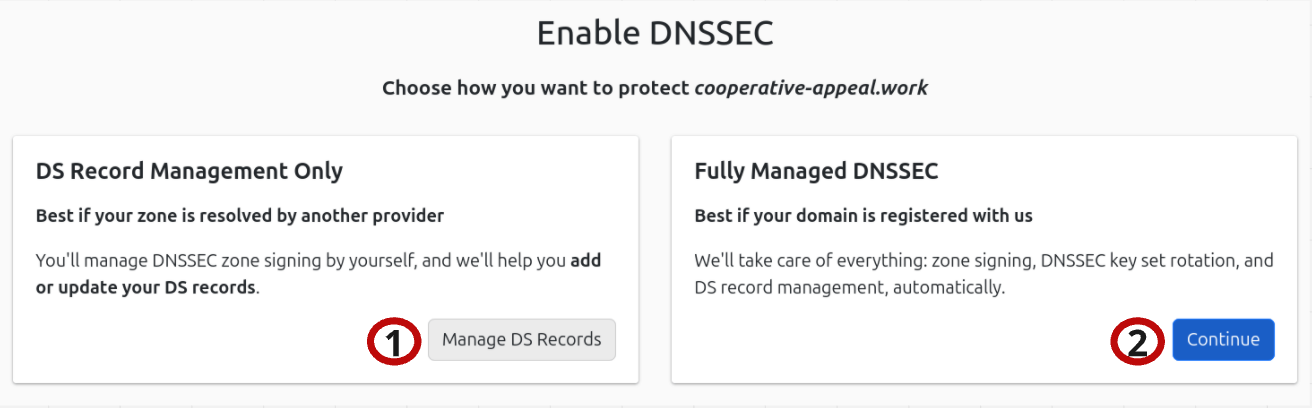Click the 'Choose how you want to protect' text
This screenshot has width=1312, height=408.
click(x=536, y=88)
